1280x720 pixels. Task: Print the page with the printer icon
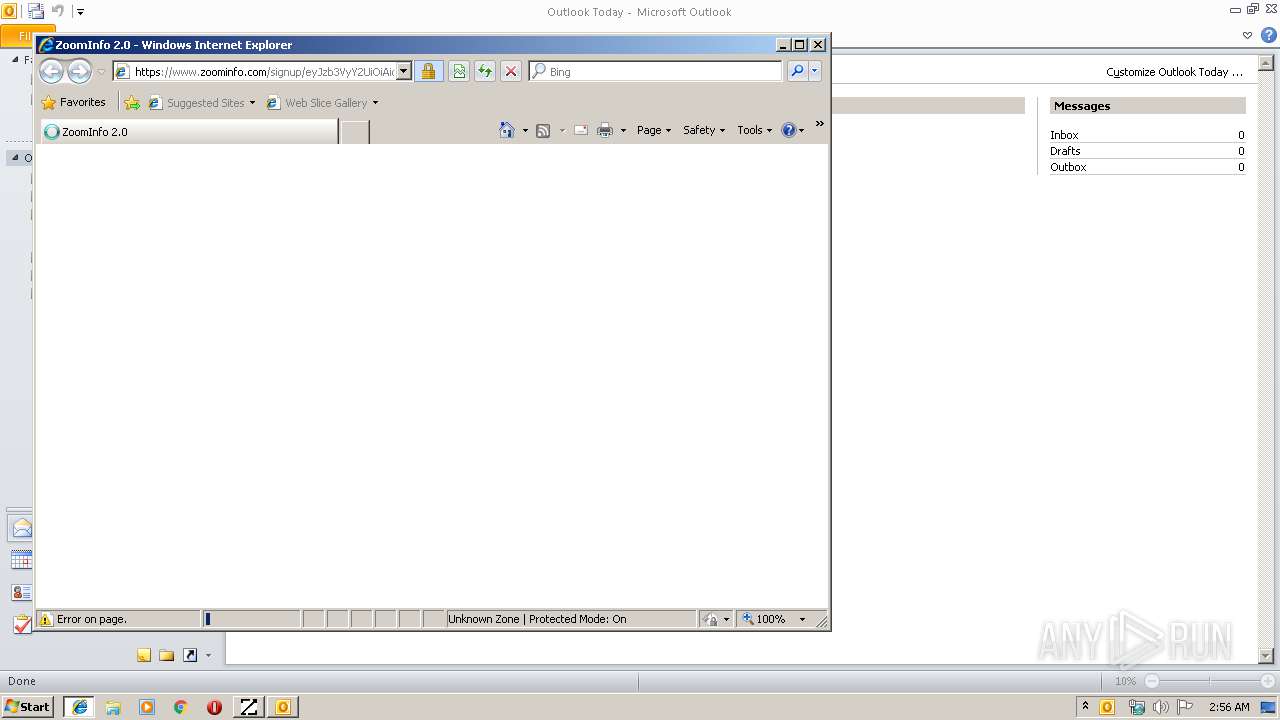[605, 130]
